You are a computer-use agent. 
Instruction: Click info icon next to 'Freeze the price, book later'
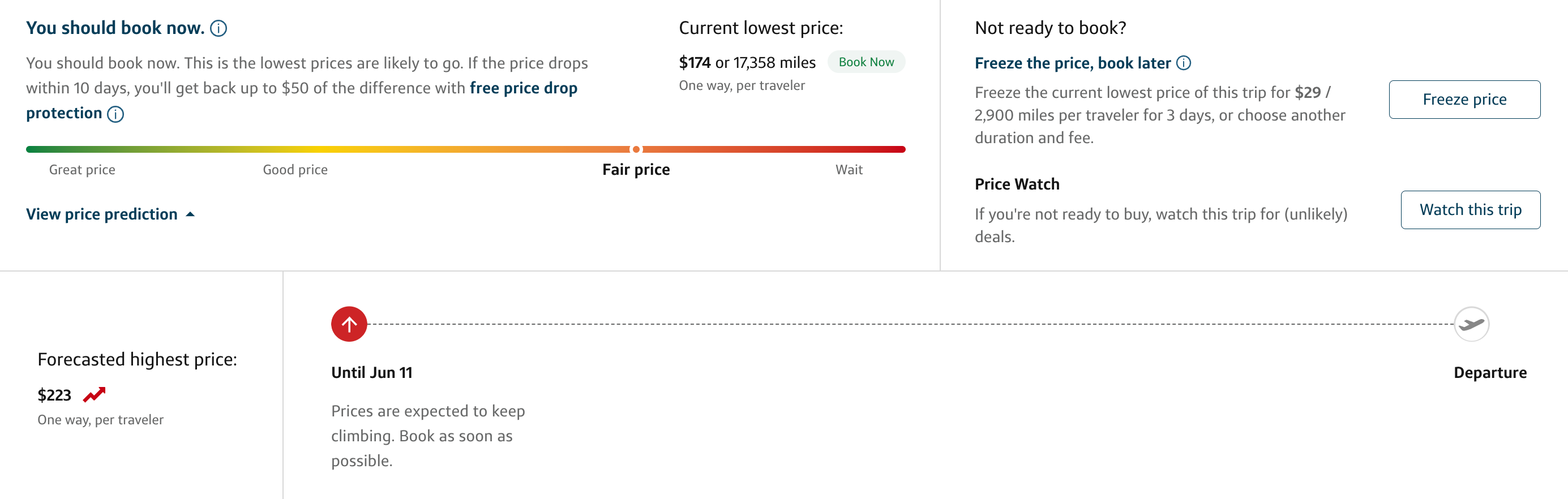coord(1183,63)
